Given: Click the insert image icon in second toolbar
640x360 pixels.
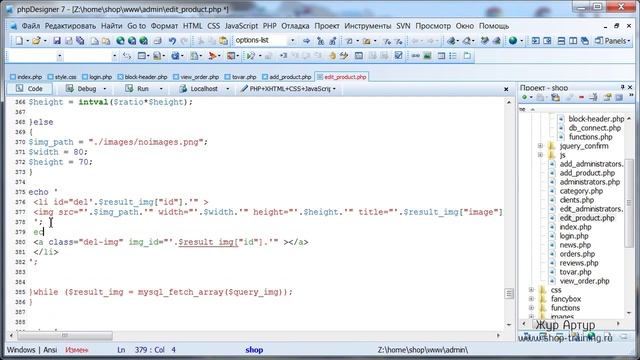Looking at the screenshot, I should [x=427, y=56].
